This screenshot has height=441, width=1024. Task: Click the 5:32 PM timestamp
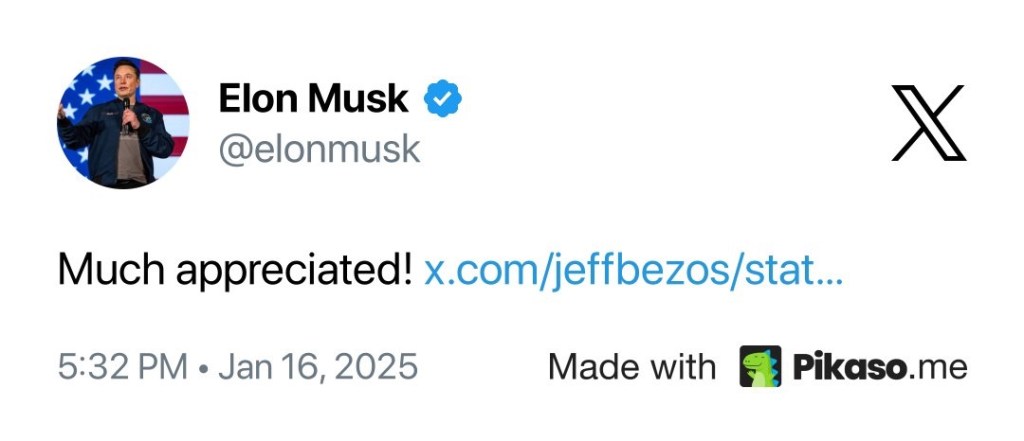click(x=122, y=367)
